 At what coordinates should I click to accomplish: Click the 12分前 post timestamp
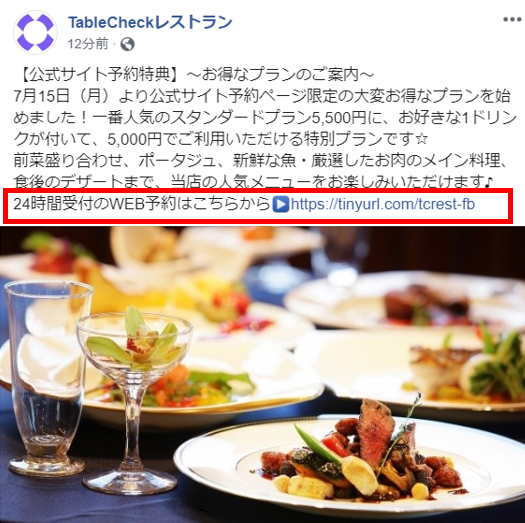(x=88, y=44)
